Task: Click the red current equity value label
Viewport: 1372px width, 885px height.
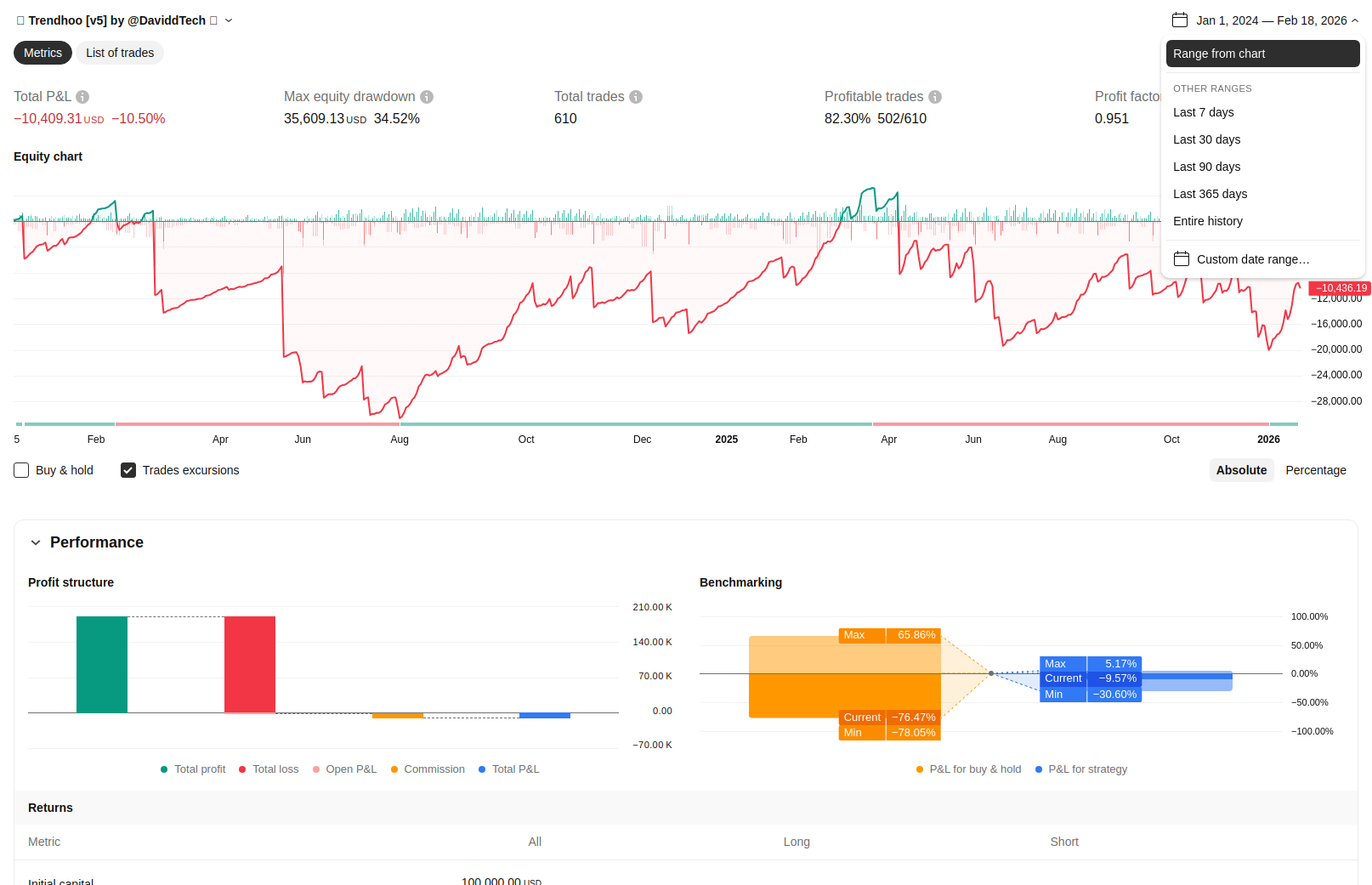Action: pos(1341,288)
